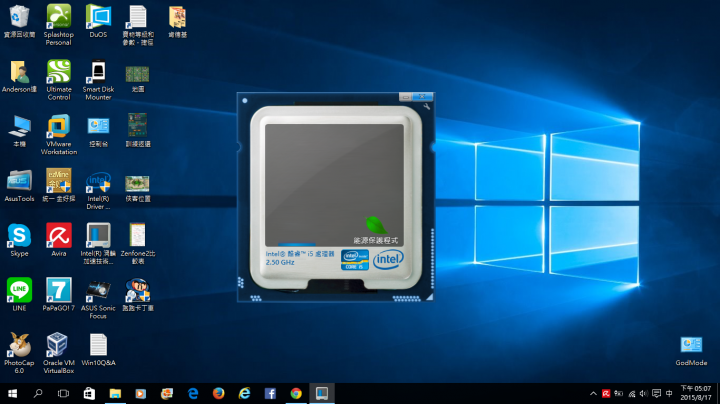The width and height of the screenshot is (720, 404).
Task: Open the network Wi-Fi tray icon
Action: [x=632, y=393]
